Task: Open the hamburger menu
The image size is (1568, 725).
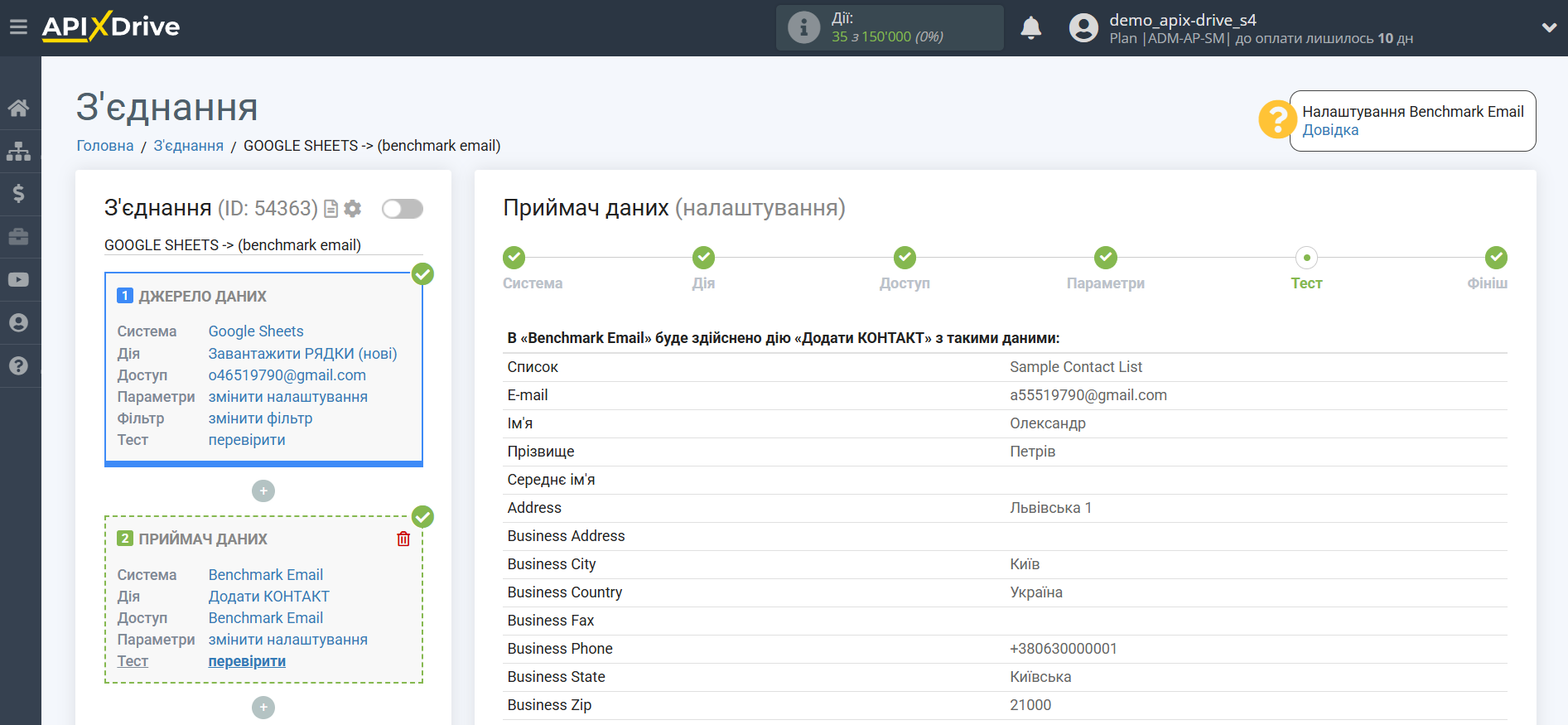Action: tap(18, 27)
